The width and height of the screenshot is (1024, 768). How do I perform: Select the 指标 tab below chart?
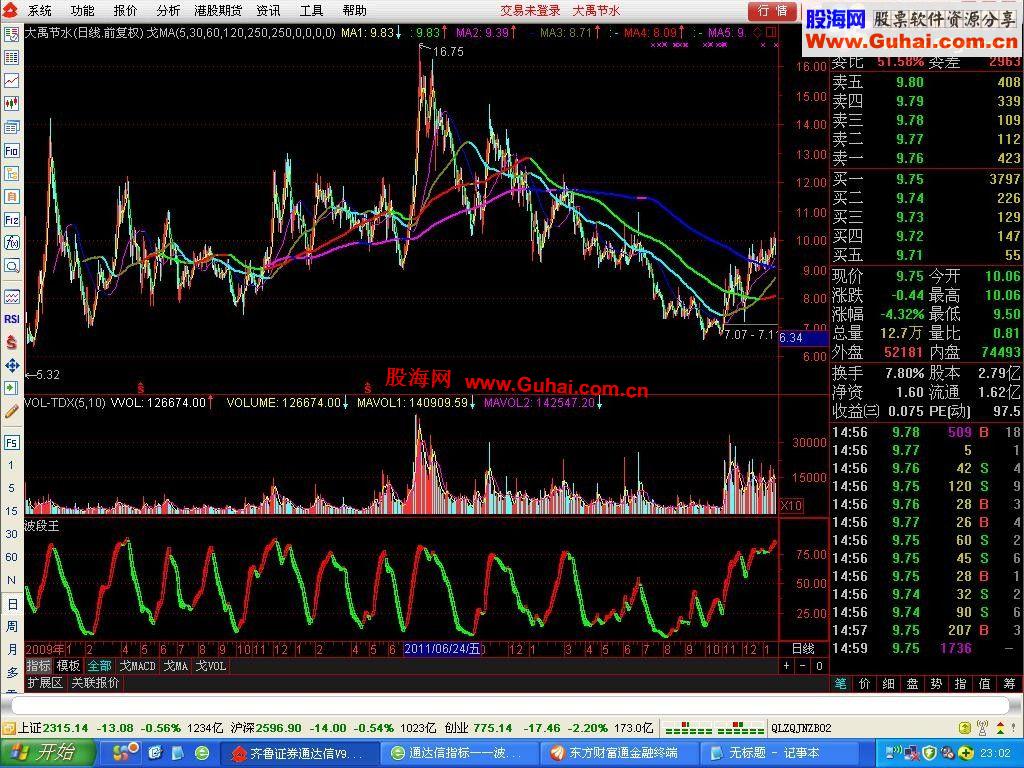coord(39,665)
